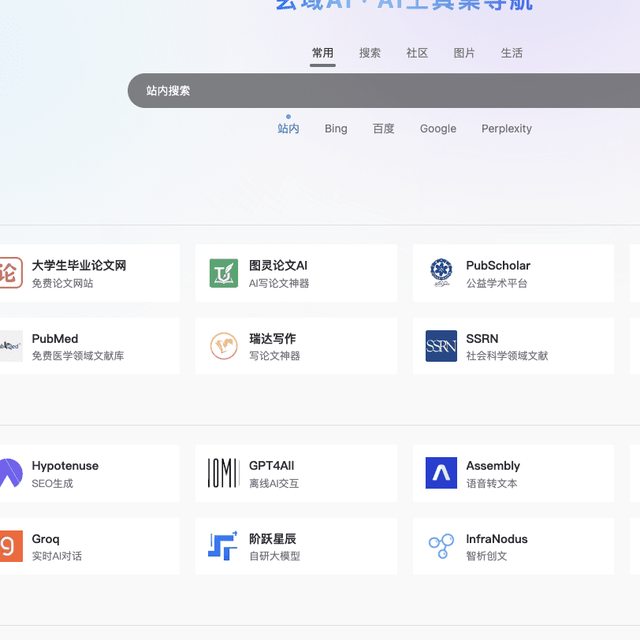Open 图灵论文AI title link
The image size is (640, 640).
pos(278,266)
